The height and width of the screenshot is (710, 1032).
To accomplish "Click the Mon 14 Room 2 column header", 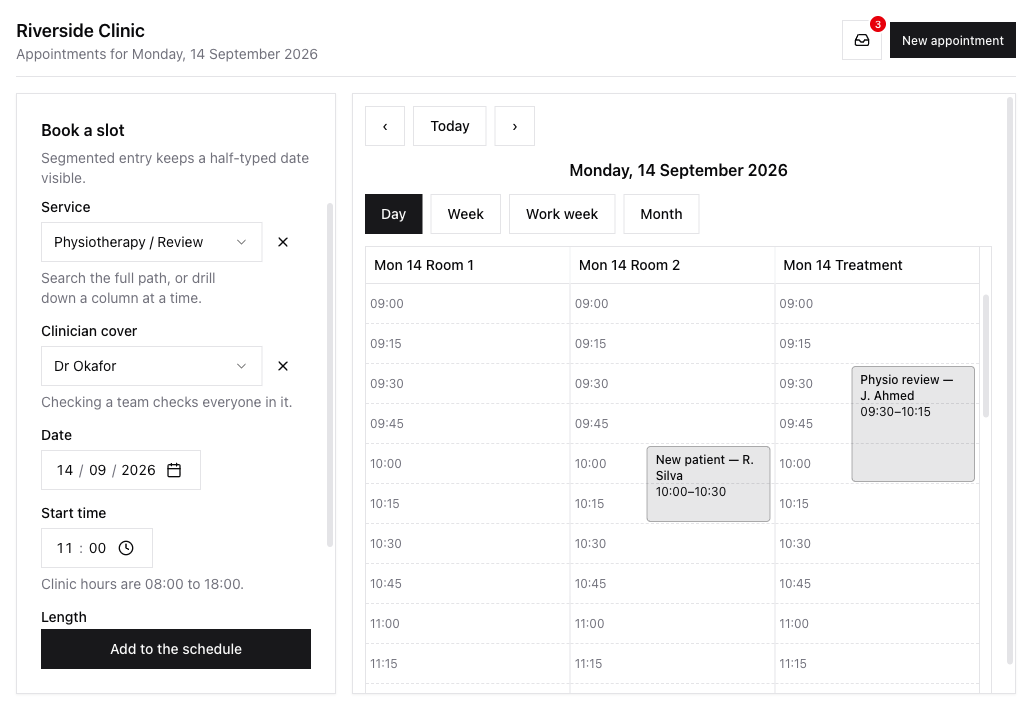I will click(x=672, y=265).
